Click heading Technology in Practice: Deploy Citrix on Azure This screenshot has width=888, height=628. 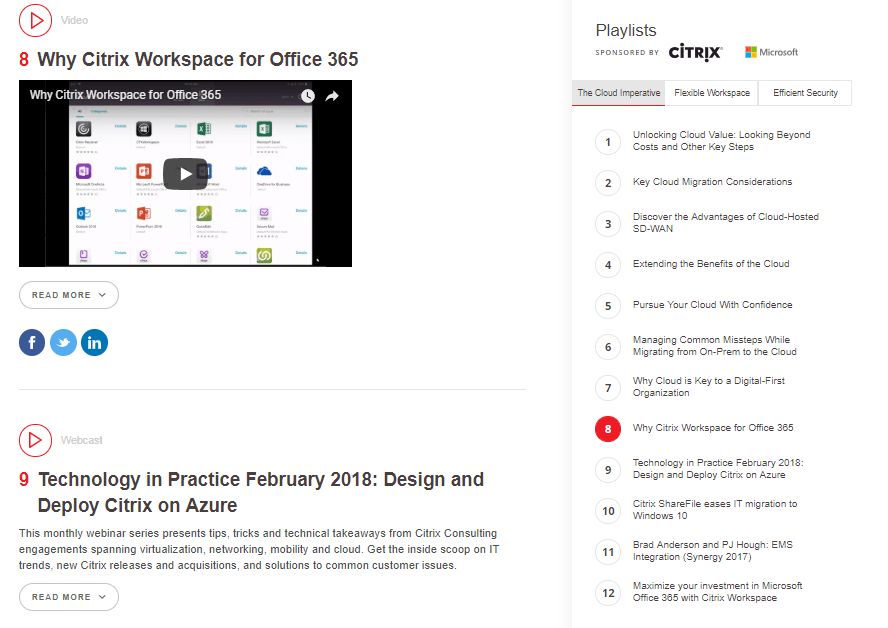(x=261, y=492)
